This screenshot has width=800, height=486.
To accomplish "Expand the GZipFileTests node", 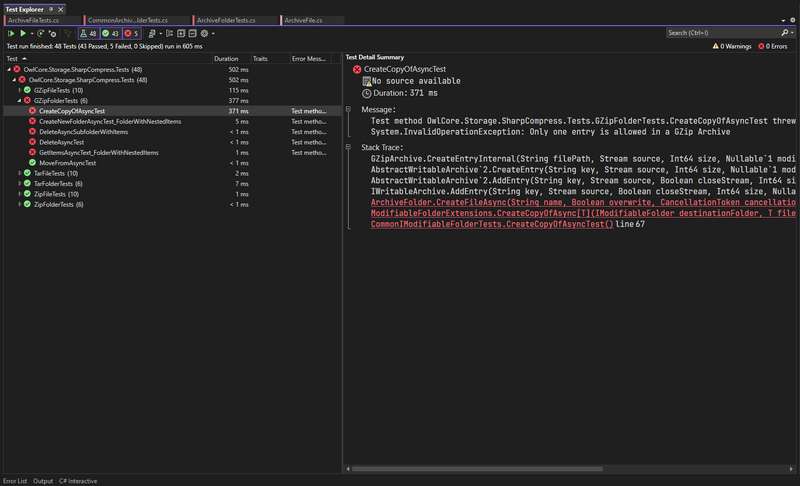I will pos(19,90).
